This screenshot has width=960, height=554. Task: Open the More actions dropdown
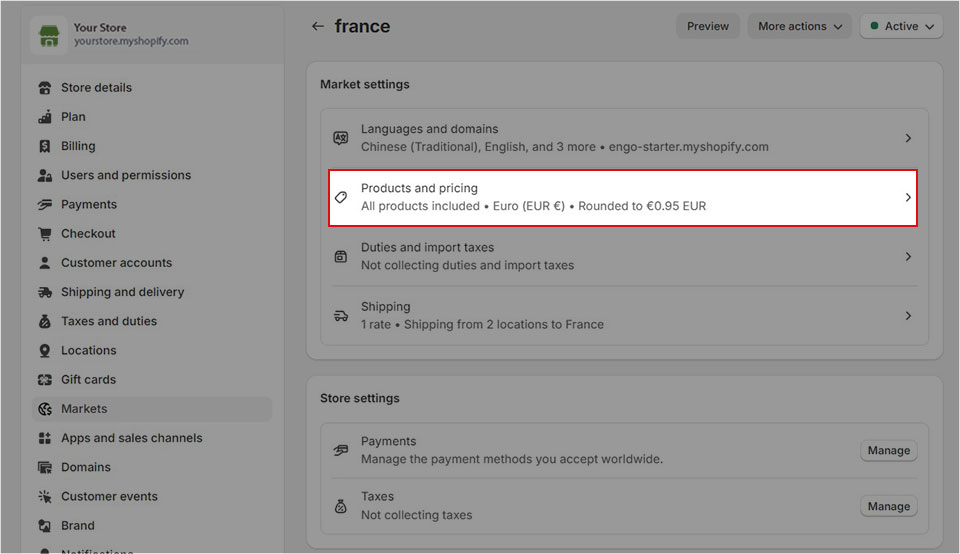tap(800, 26)
